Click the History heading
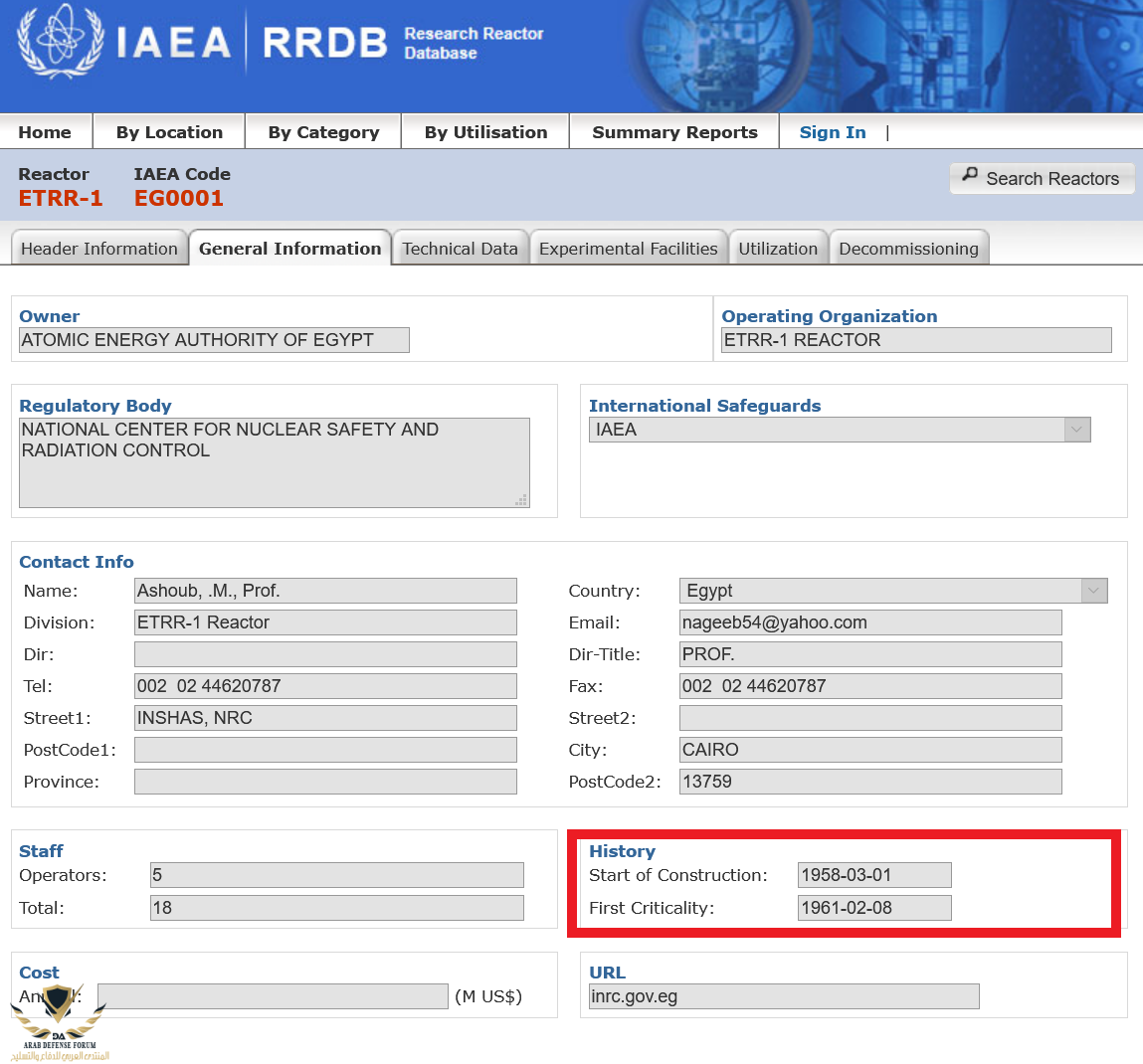The width and height of the screenshot is (1143, 1064). click(x=622, y=851)
